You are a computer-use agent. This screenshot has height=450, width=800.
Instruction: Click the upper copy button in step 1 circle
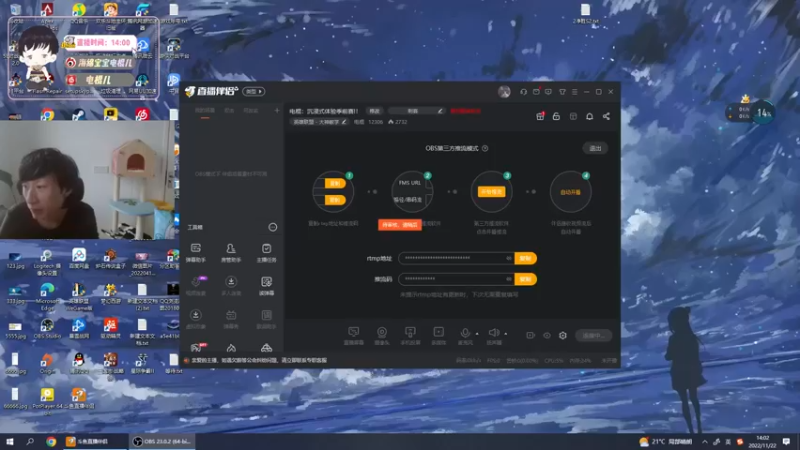click(x=335, y=183)
